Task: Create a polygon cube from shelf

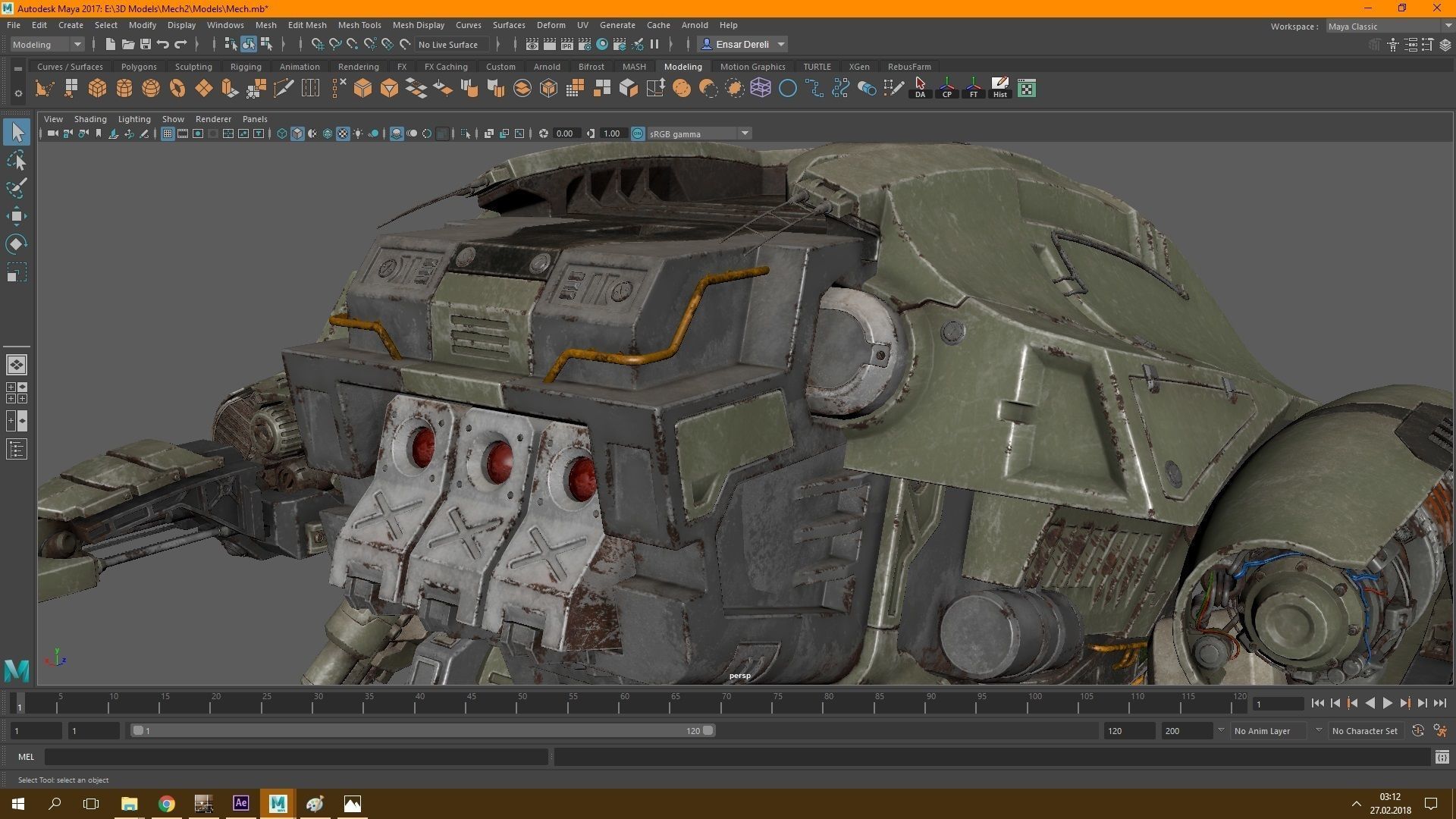Action: [x=97, y=89]
